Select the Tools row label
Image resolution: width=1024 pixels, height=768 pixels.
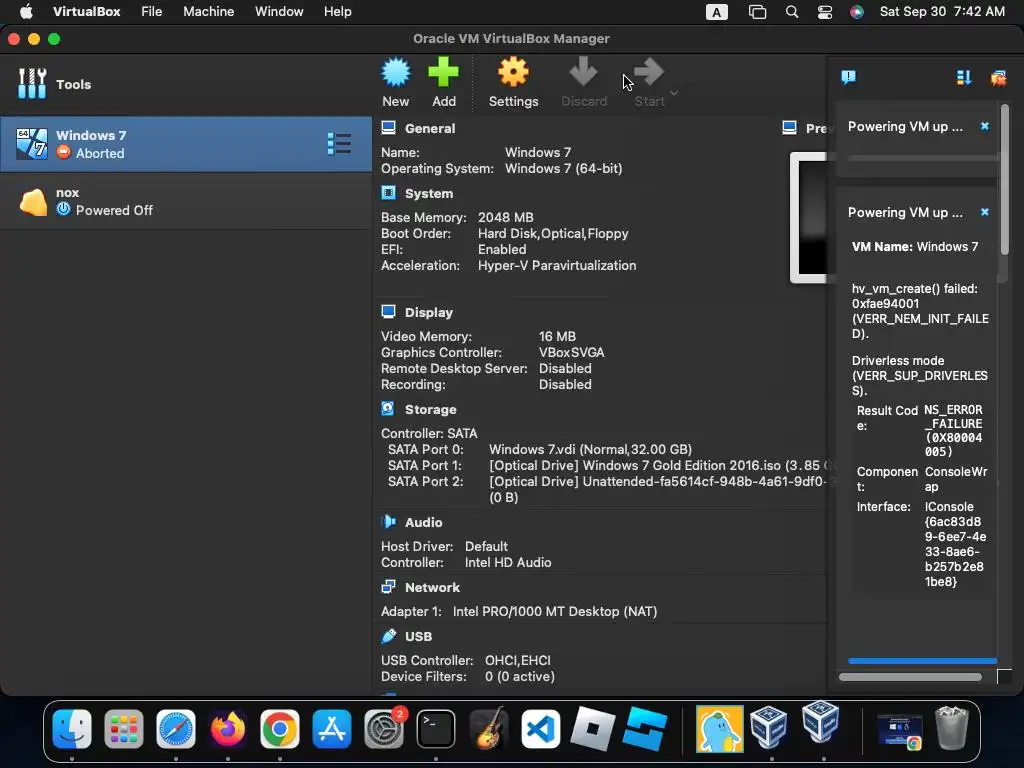[x=73, y=84]
